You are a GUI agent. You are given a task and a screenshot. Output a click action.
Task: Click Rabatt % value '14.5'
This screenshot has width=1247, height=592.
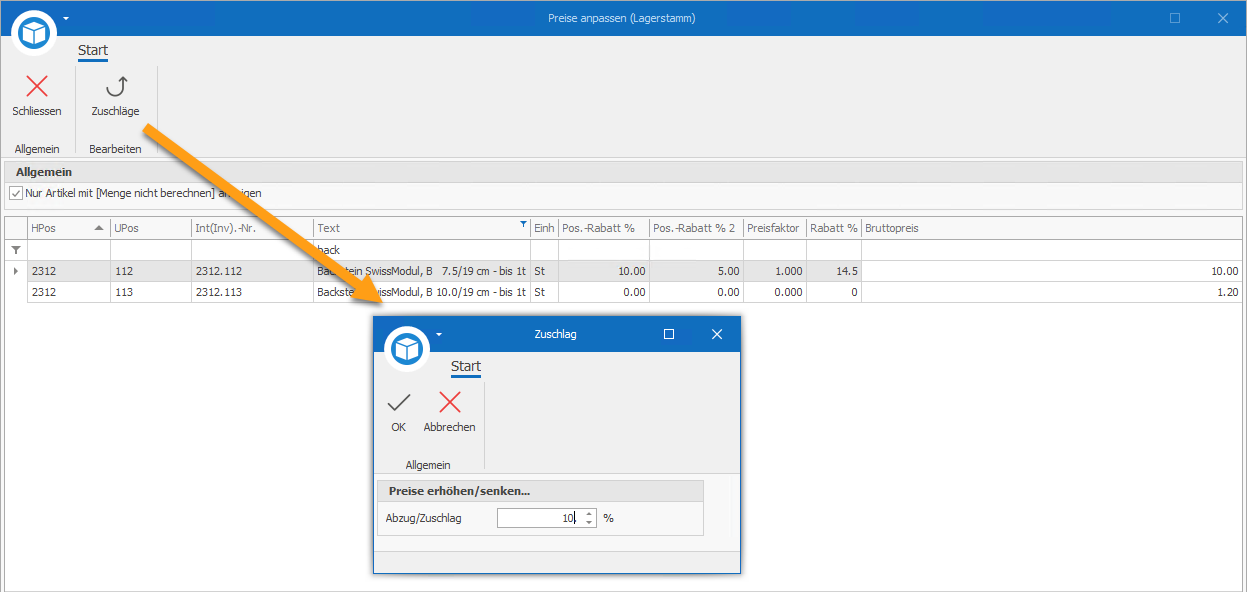click(x=834, y=271)
